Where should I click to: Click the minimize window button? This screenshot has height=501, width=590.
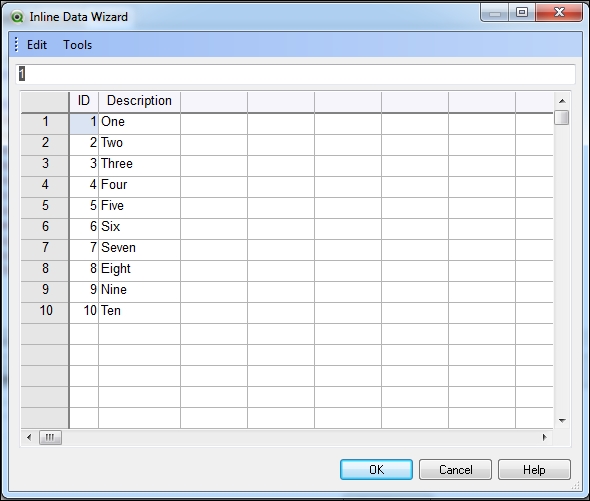click(x=495, y=12)
